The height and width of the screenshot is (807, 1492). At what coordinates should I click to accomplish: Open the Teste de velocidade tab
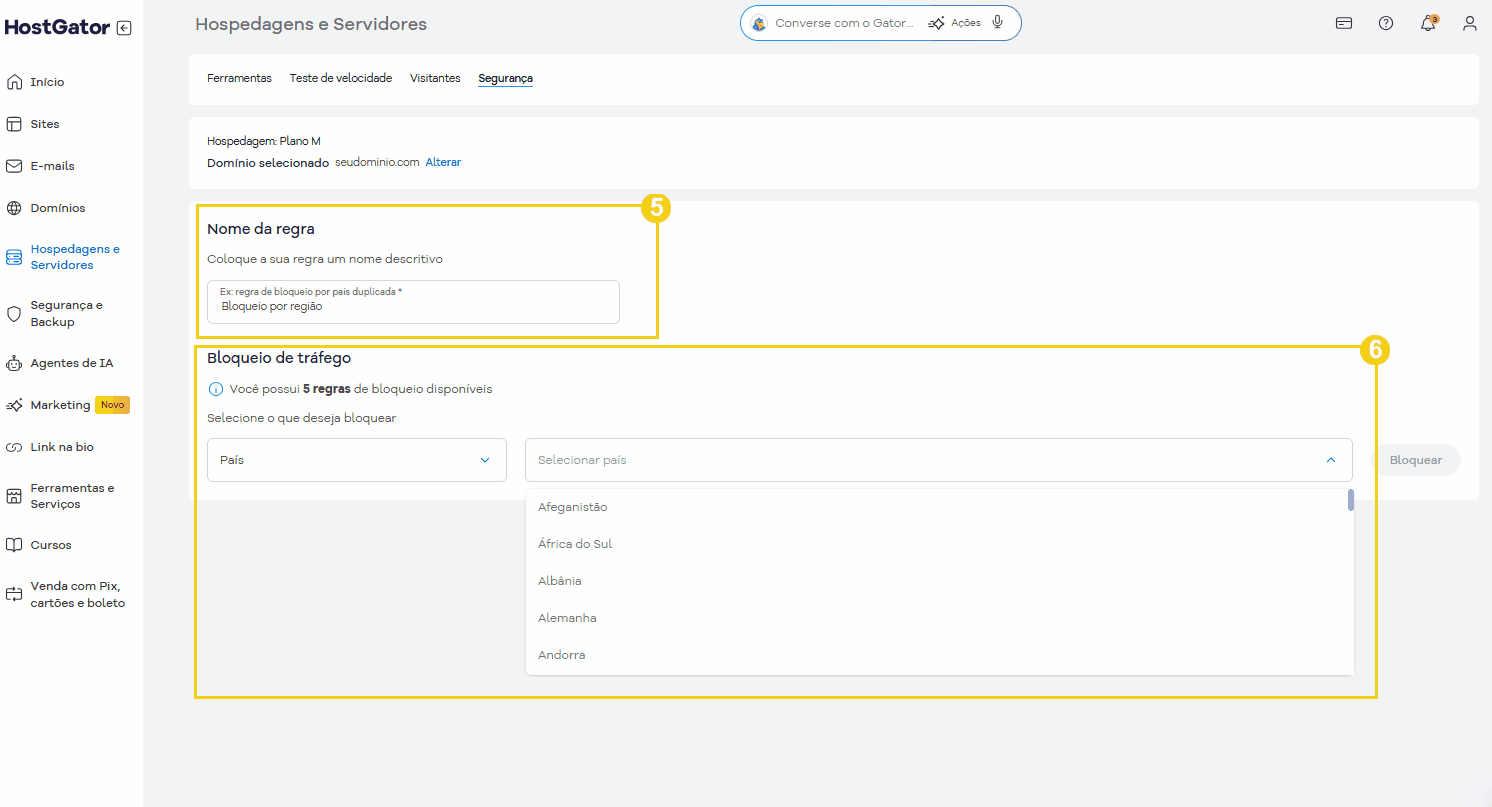pyautogui.click(x=340, y=77)
